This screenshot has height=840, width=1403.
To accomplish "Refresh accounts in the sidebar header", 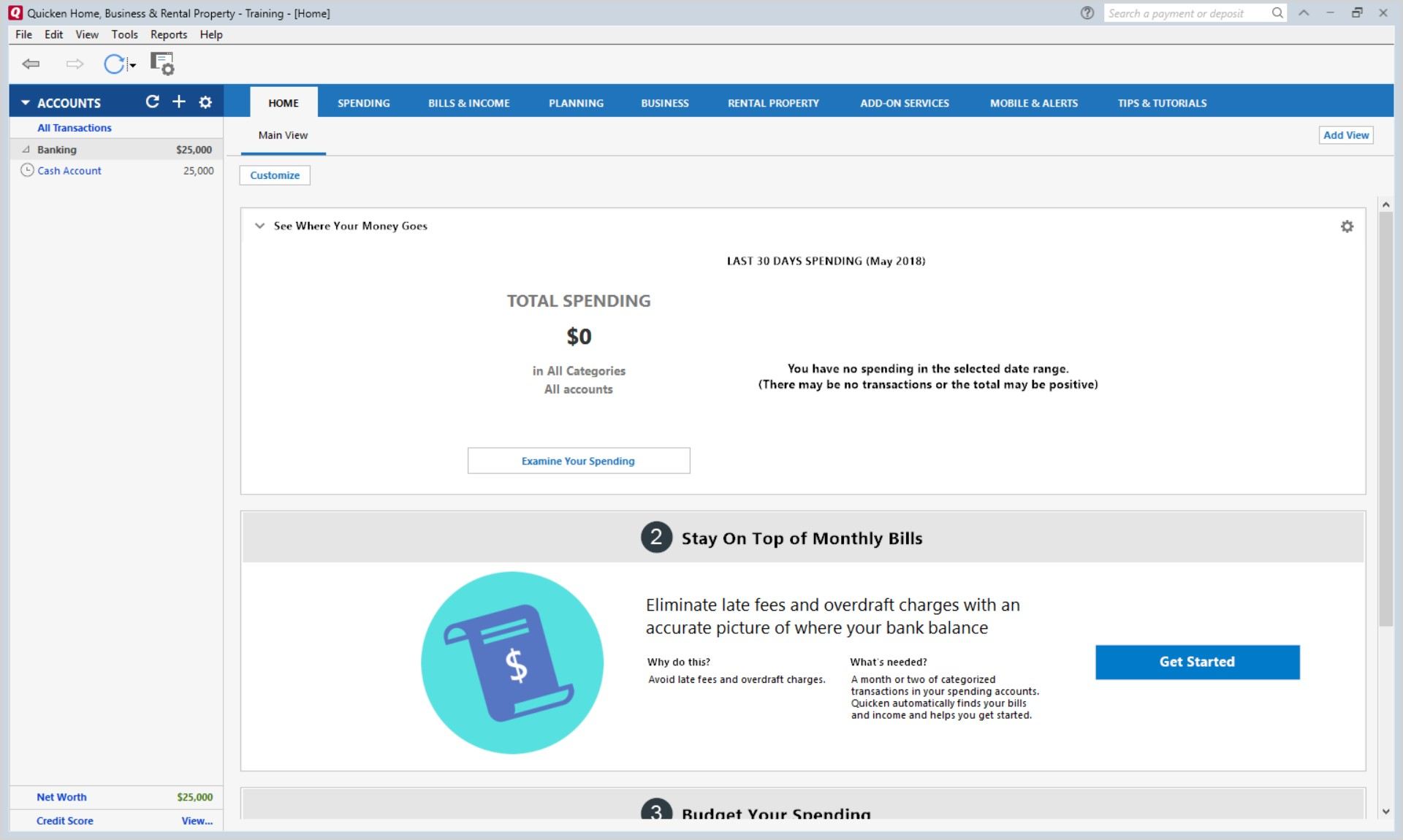I will (152, 102).
